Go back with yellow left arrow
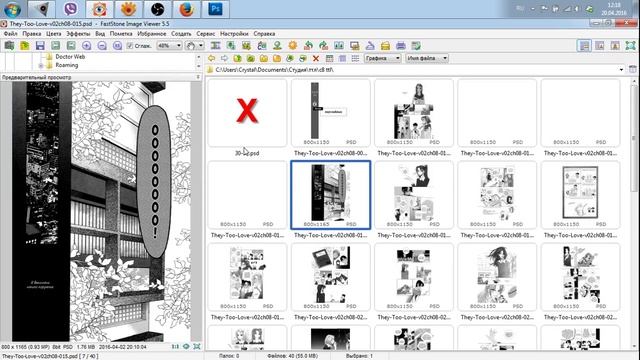This screenshot has width=640, height=360. (x=211, y=58)
